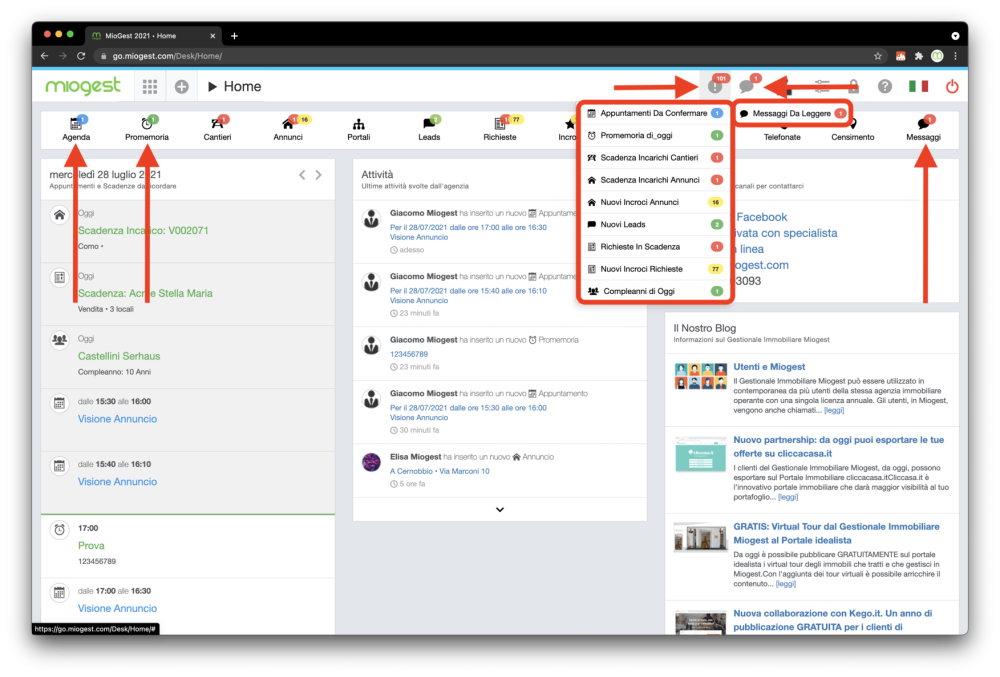Viewport: 1000px width, 677px height.
Task: Bookmark page with star icon
Action: pyautogui.click(x=878, y=56)
